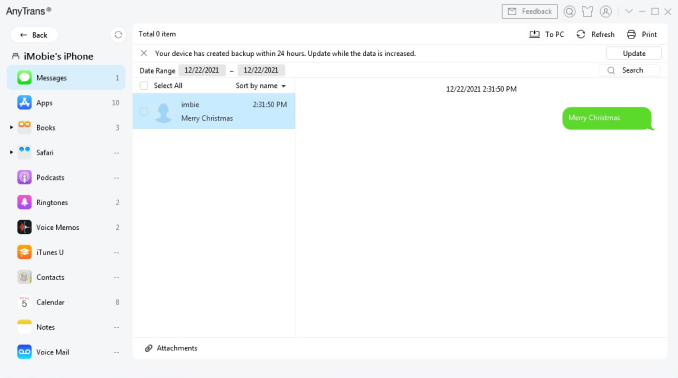Open the Voice Memos category
The width and height of the screenshot is (678, 378).
[66, 227]
